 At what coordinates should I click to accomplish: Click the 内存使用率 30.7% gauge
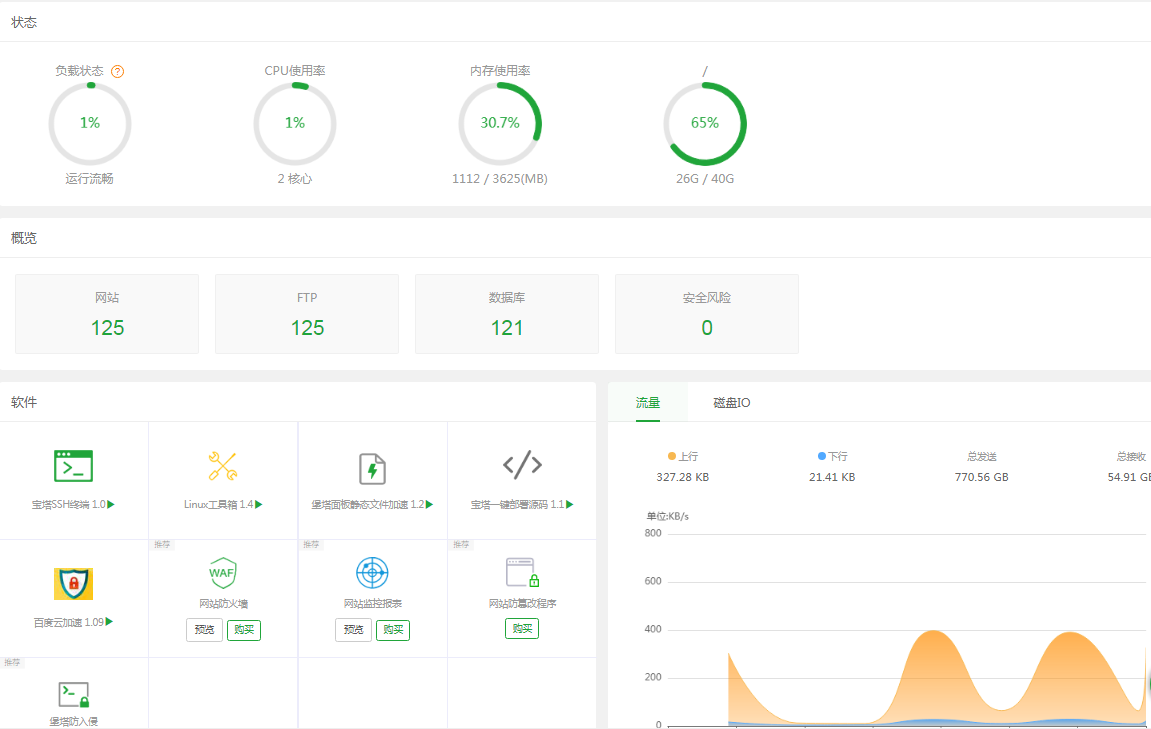pos(500,123)
